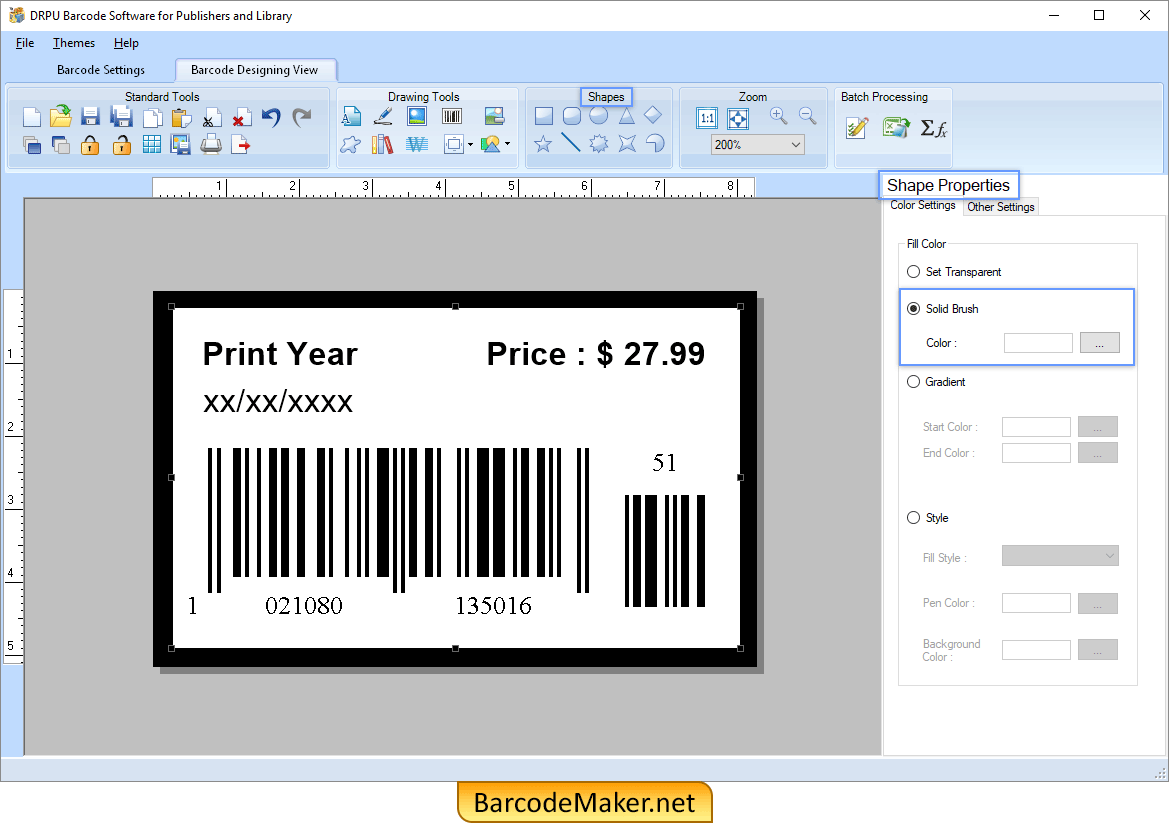Select the Rounded Rectangle shape

pyautogui.click(x=572, y=116)
